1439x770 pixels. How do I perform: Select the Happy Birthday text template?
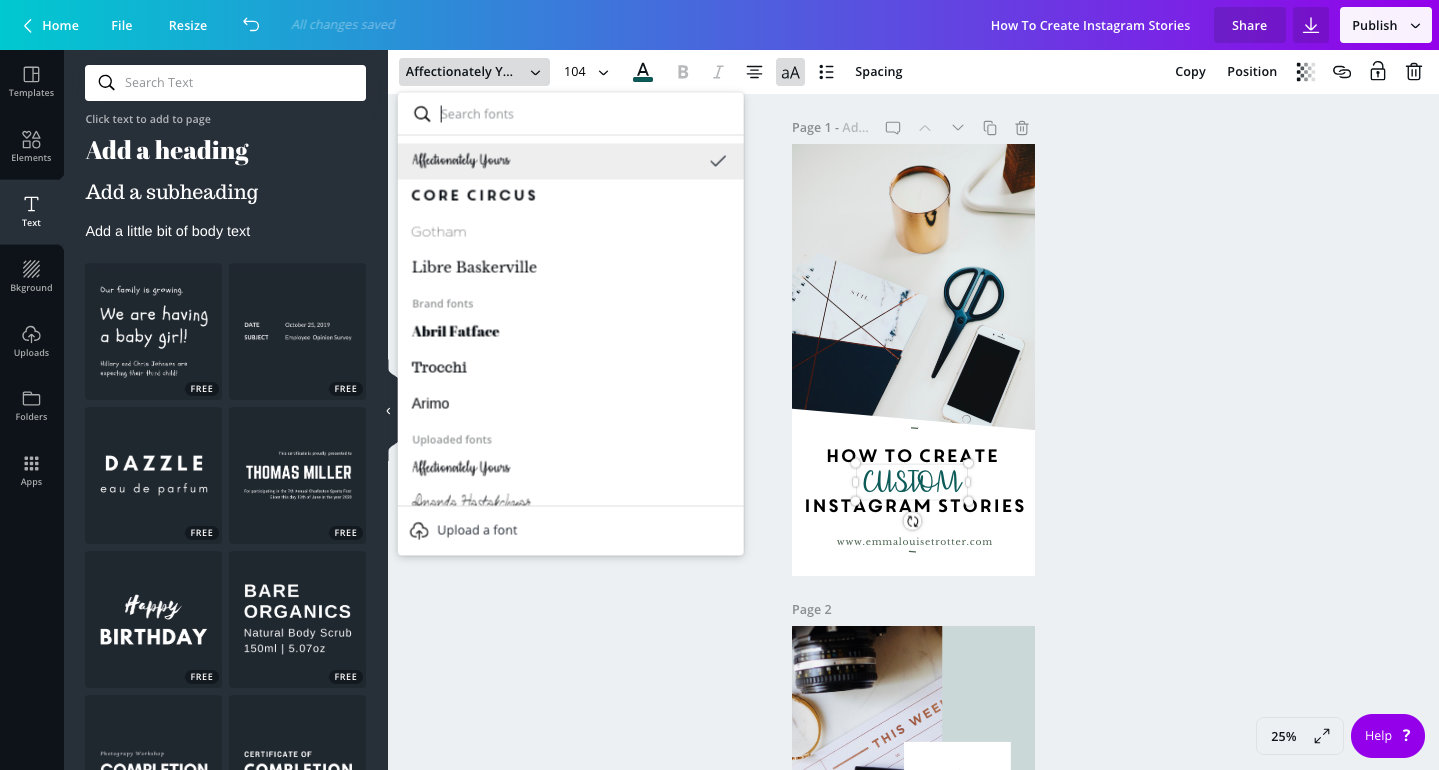point(154,619)
